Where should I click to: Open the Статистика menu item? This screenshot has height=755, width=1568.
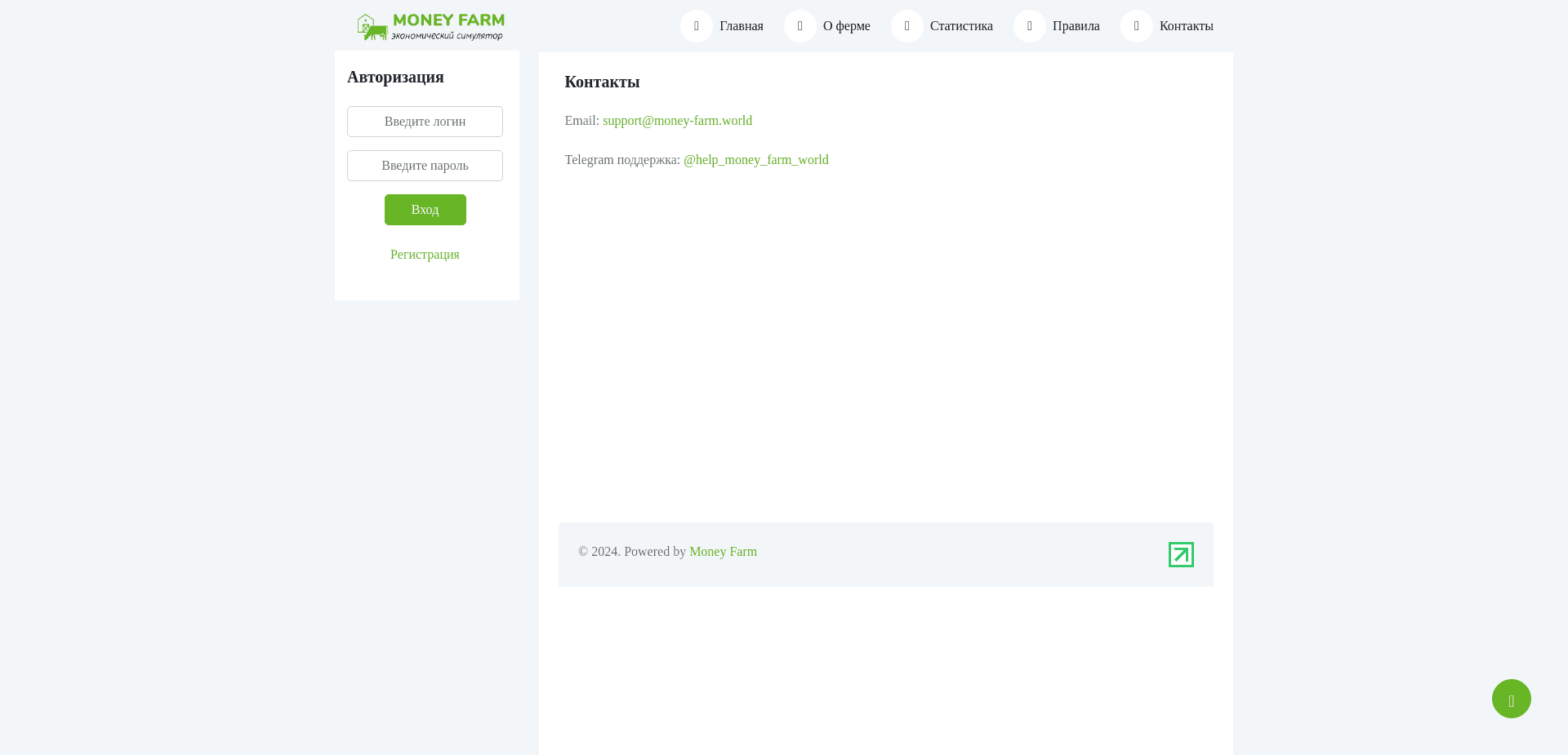coord(960,26)
